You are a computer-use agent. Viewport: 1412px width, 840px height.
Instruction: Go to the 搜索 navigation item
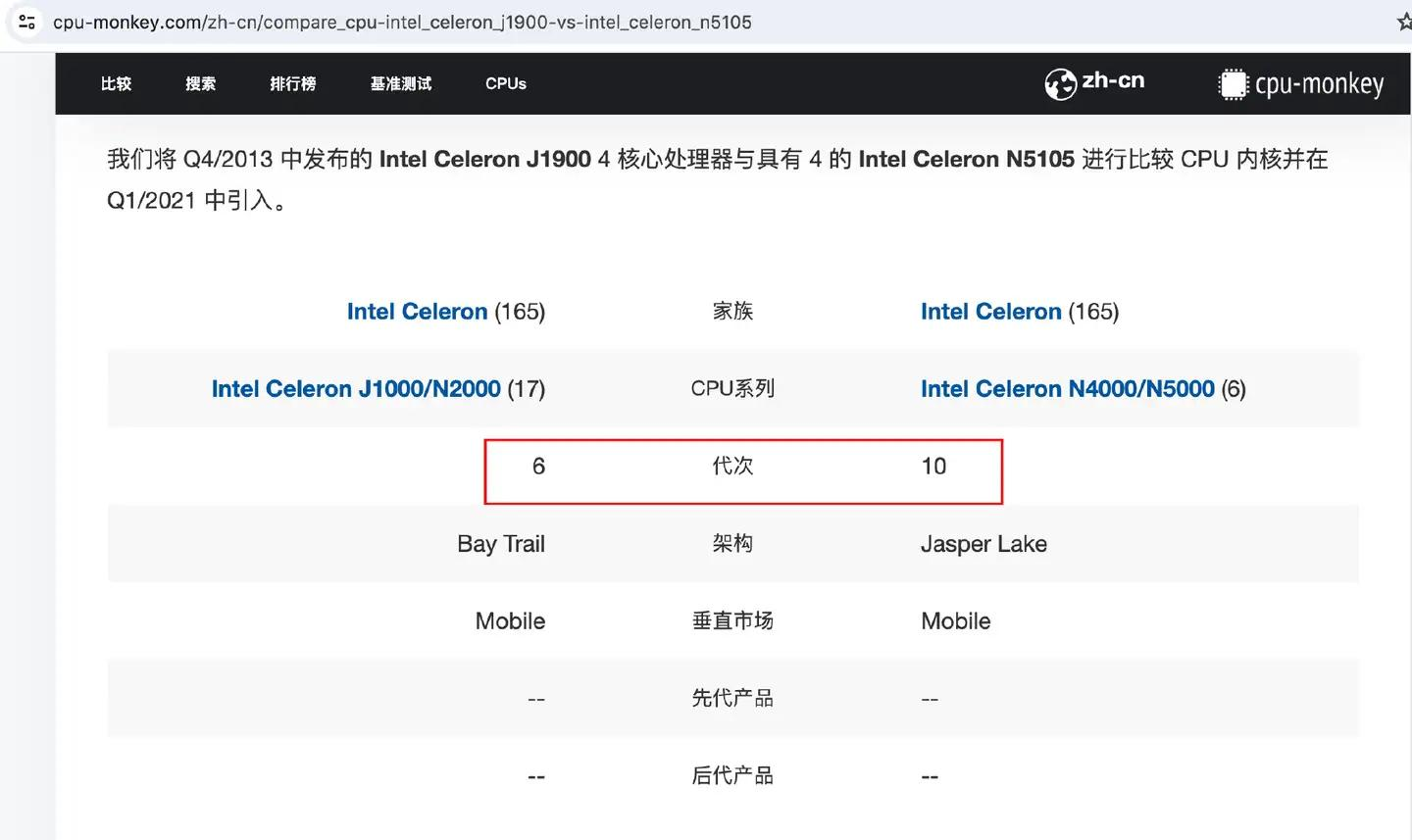200,84
